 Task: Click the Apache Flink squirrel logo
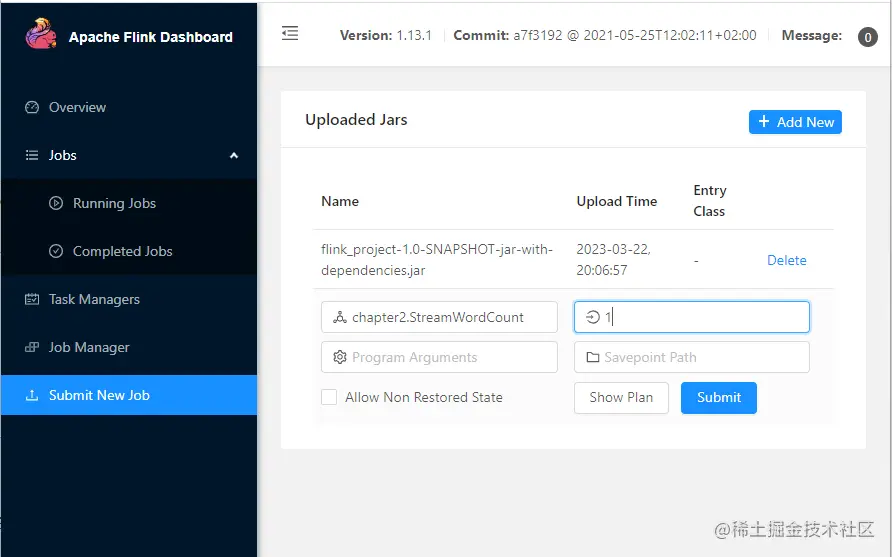point(41,34)
